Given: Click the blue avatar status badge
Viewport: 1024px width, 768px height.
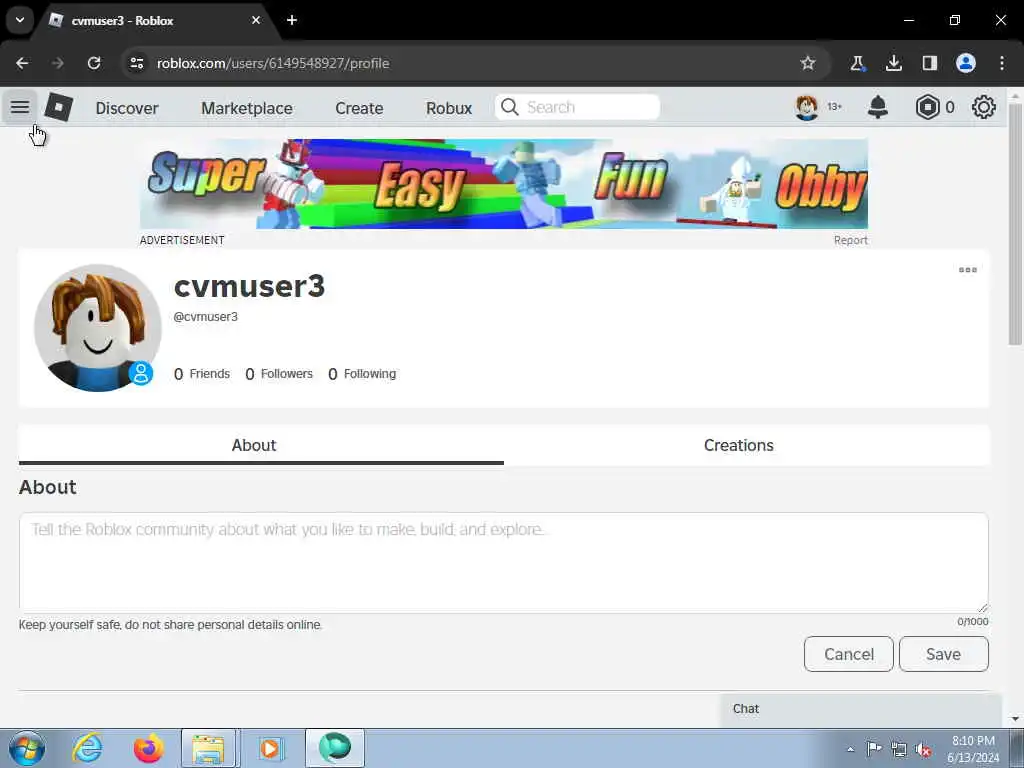Looking at the screenshot, I should [x=140, y=373].
